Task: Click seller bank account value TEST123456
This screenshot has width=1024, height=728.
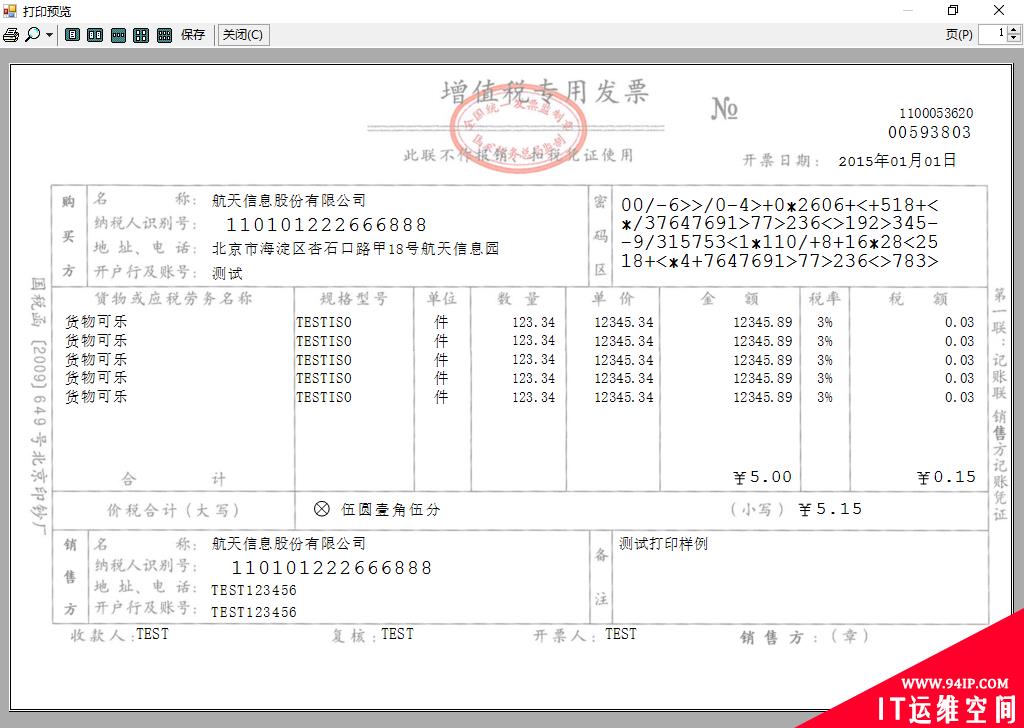Action: [254, 612]
